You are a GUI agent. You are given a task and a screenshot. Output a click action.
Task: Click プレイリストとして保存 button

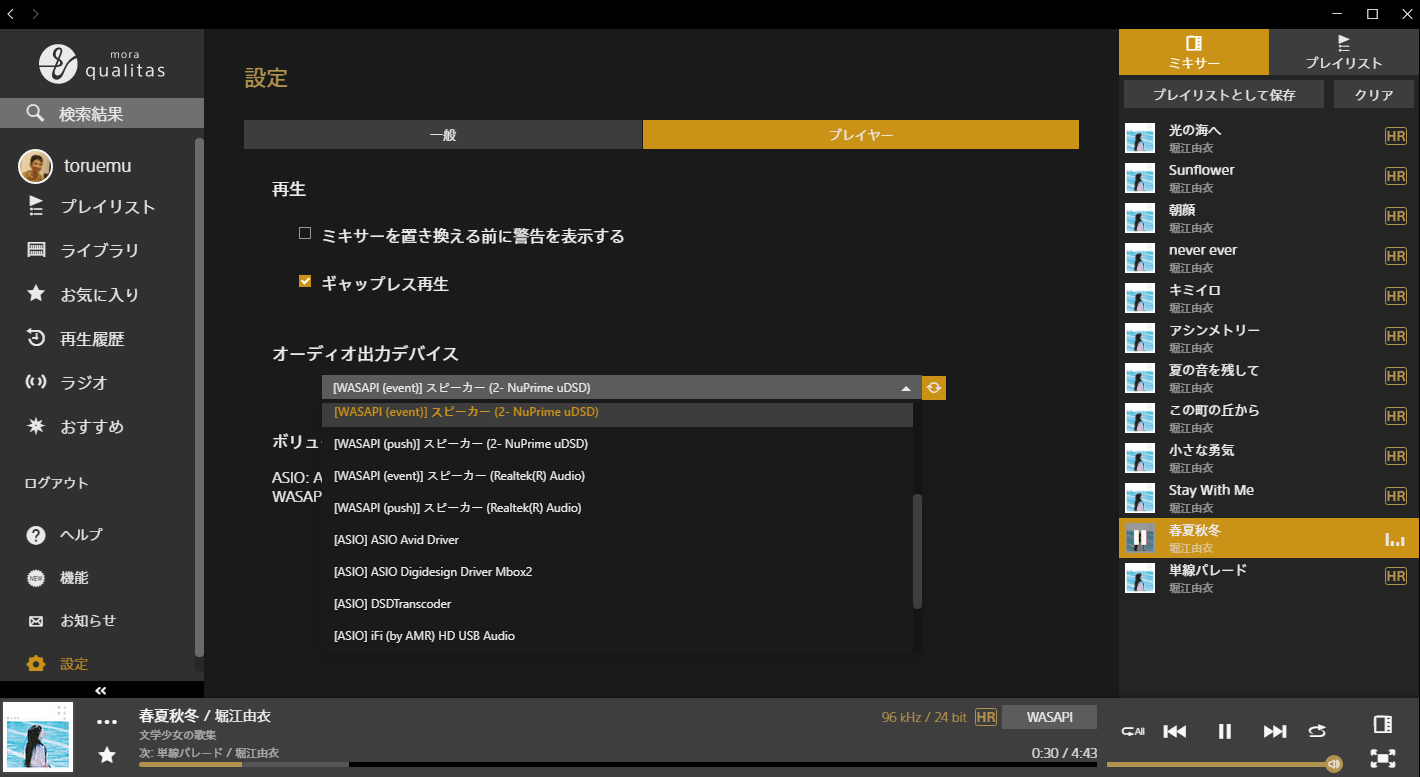pyautogui.click(x=1224, y=95)
